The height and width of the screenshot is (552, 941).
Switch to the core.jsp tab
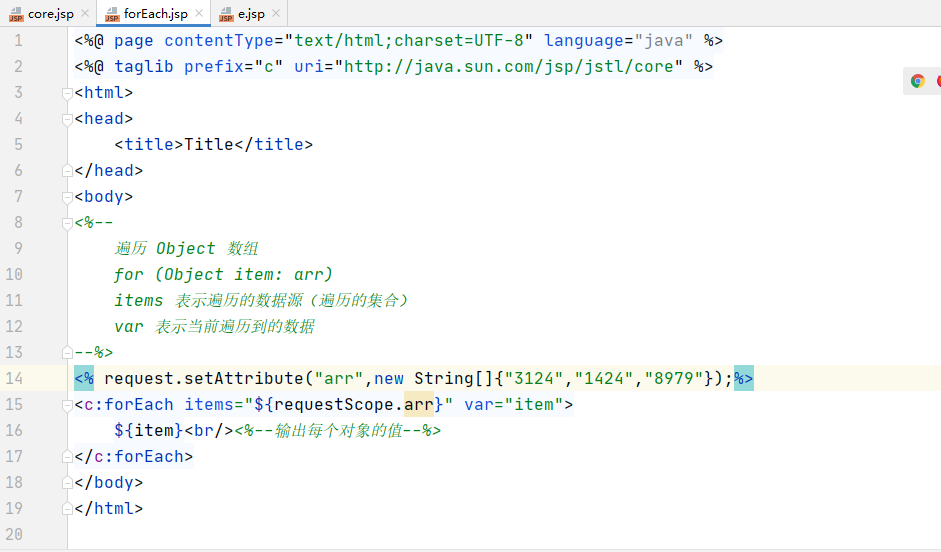(x=50, y=13)
